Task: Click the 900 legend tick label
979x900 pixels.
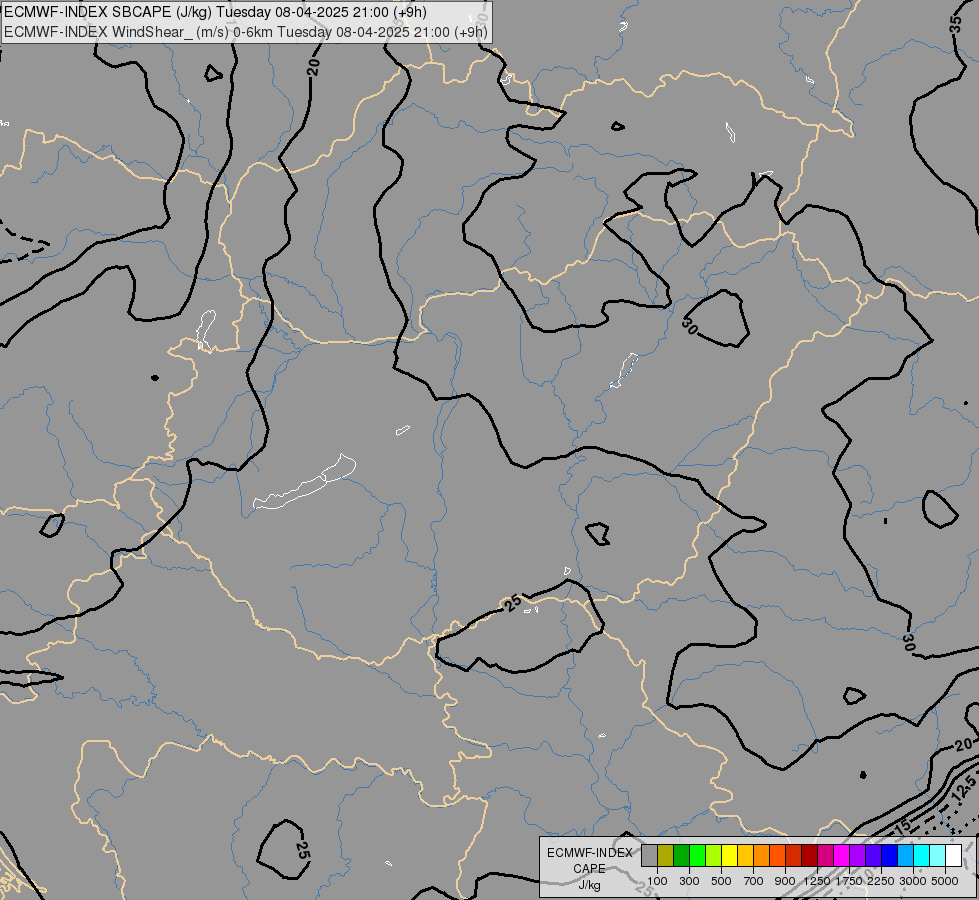Action: pyautogui.click(x=785, y=881)
